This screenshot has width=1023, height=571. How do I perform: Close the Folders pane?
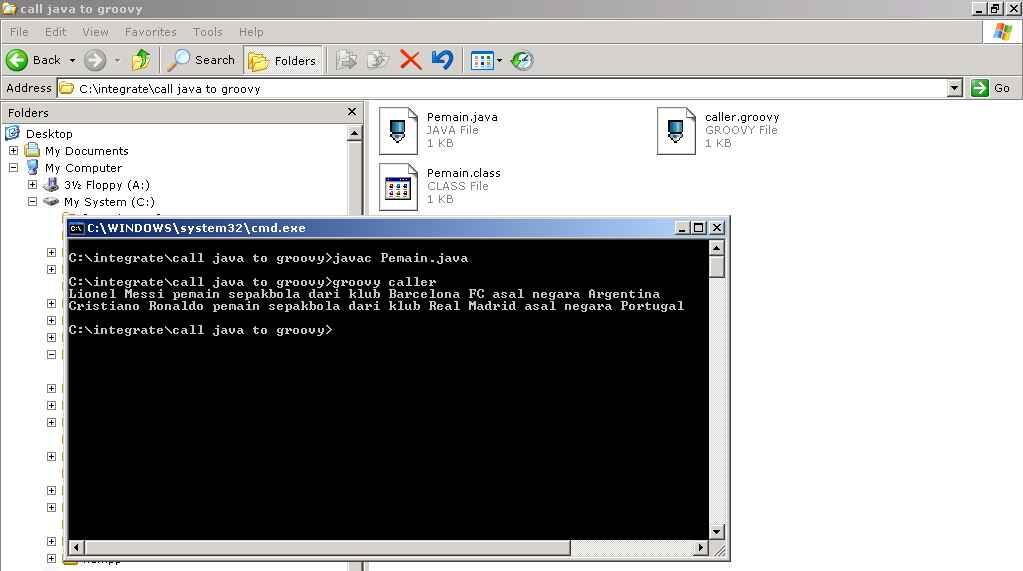pyautogui.click(x=352, y=112)
